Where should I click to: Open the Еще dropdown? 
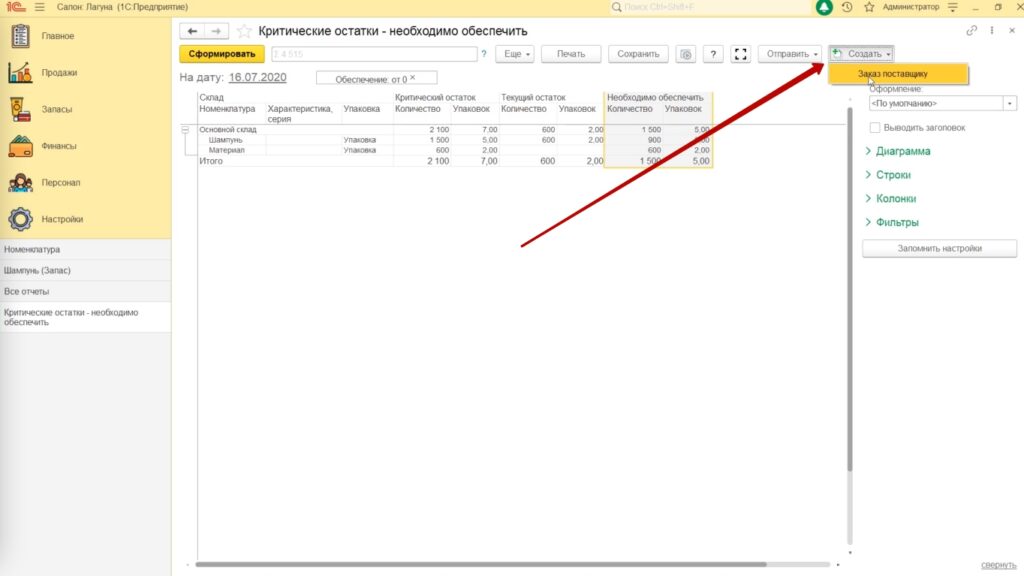click(x=515, y=54)
